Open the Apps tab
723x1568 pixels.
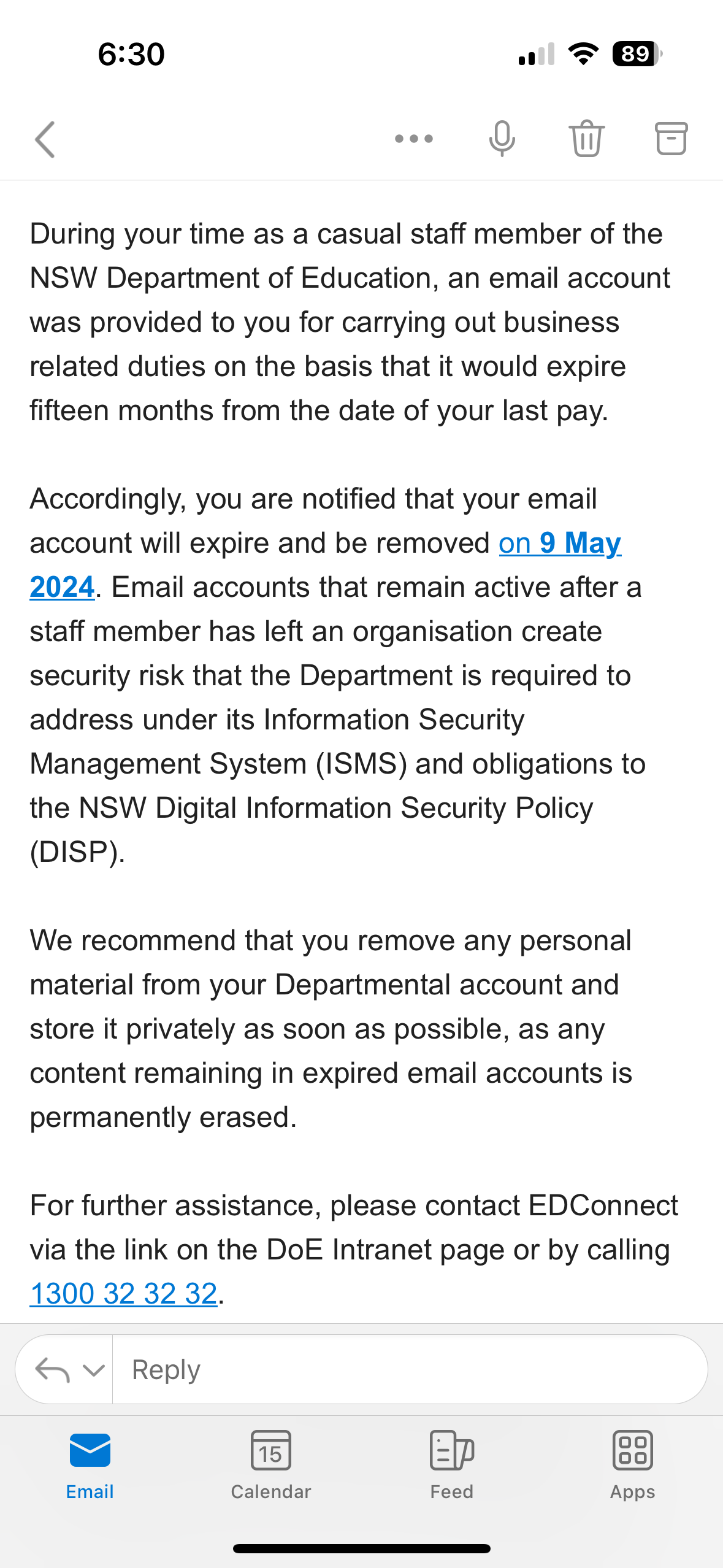point(632,1464)
